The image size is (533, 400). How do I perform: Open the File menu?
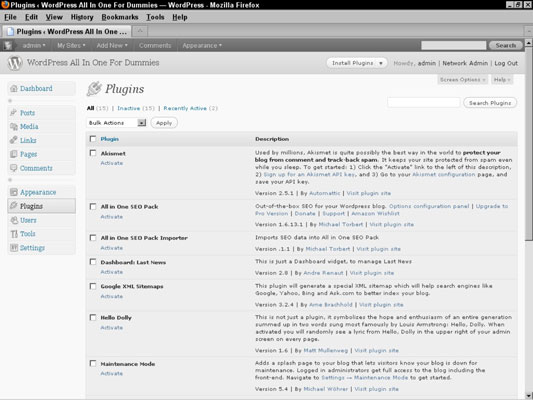pyautogui.click(x=10, y=17)
